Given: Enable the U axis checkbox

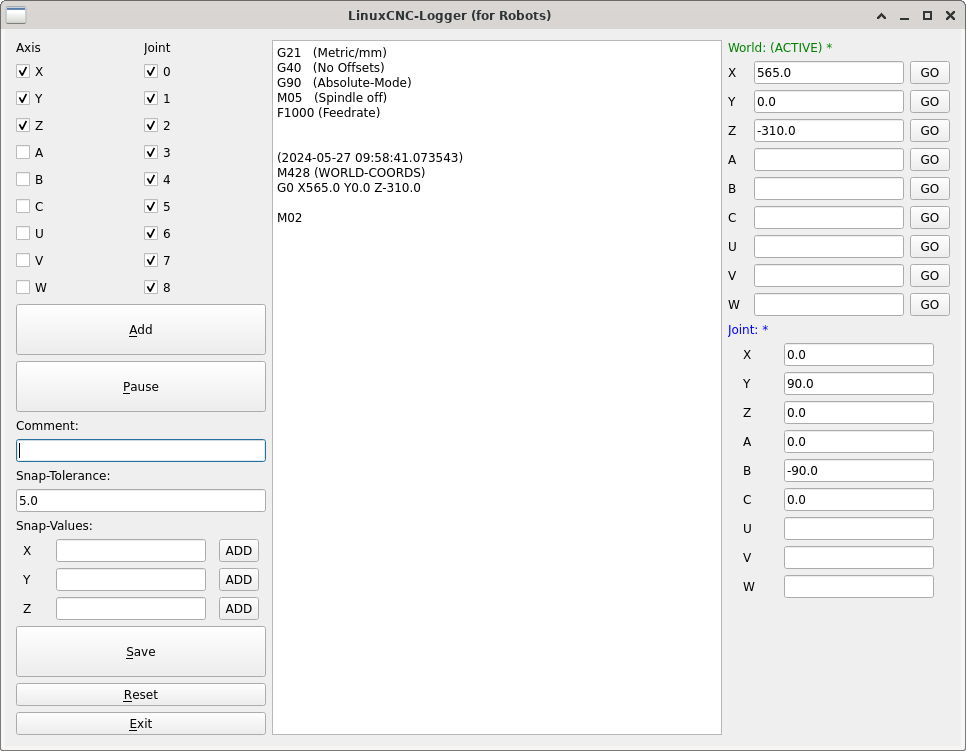Looking at the screenshot, I should (x=23, y=233).
